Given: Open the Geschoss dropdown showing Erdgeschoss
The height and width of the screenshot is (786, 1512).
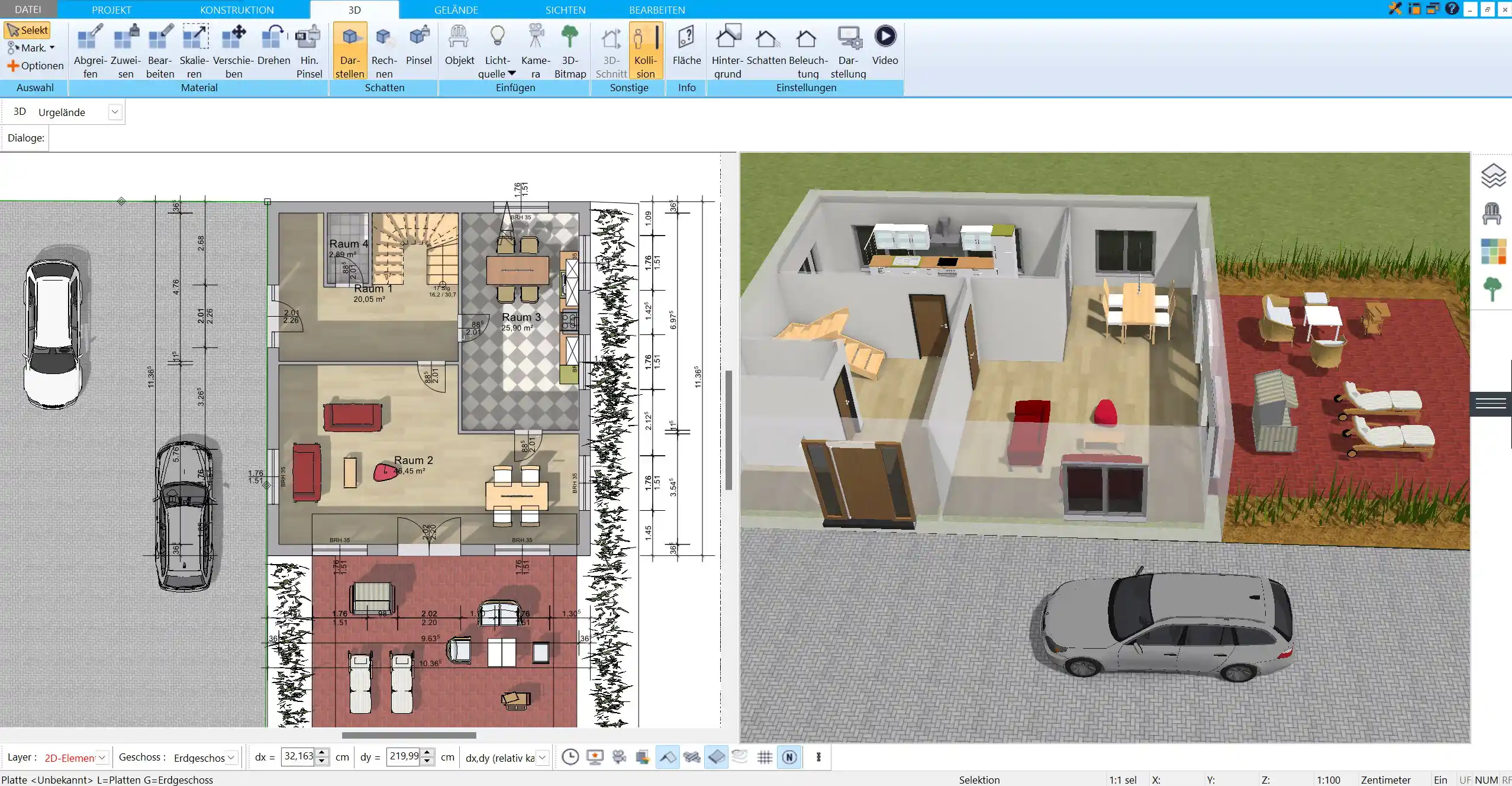Looking at the screenshot, I should point(231,758).
